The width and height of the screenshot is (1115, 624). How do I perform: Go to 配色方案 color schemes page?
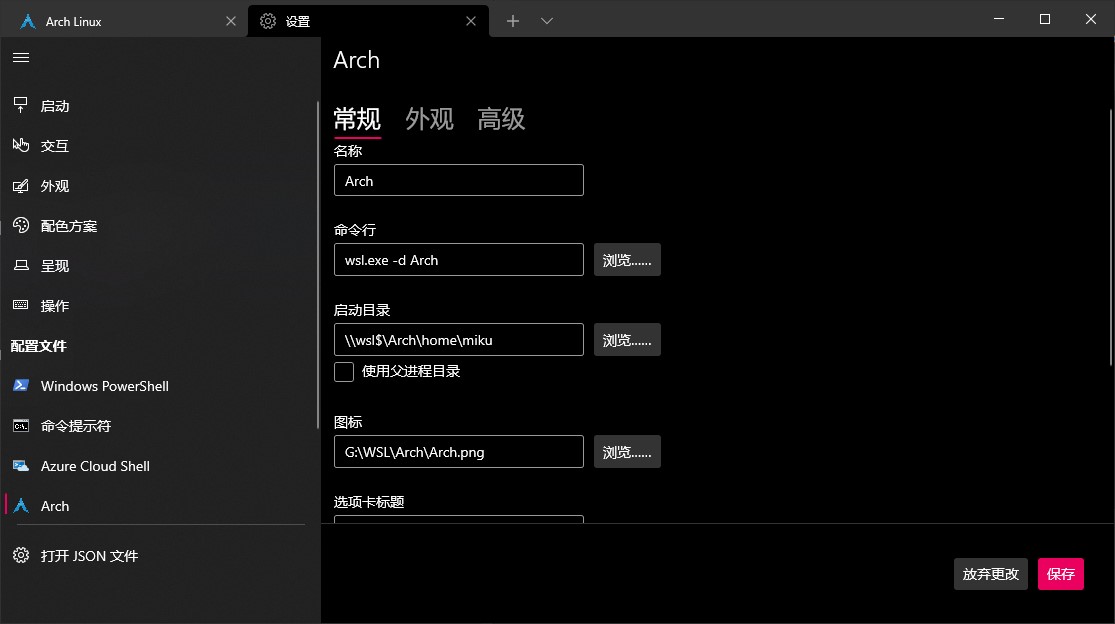pyautogui.click(x=159, y=225)
